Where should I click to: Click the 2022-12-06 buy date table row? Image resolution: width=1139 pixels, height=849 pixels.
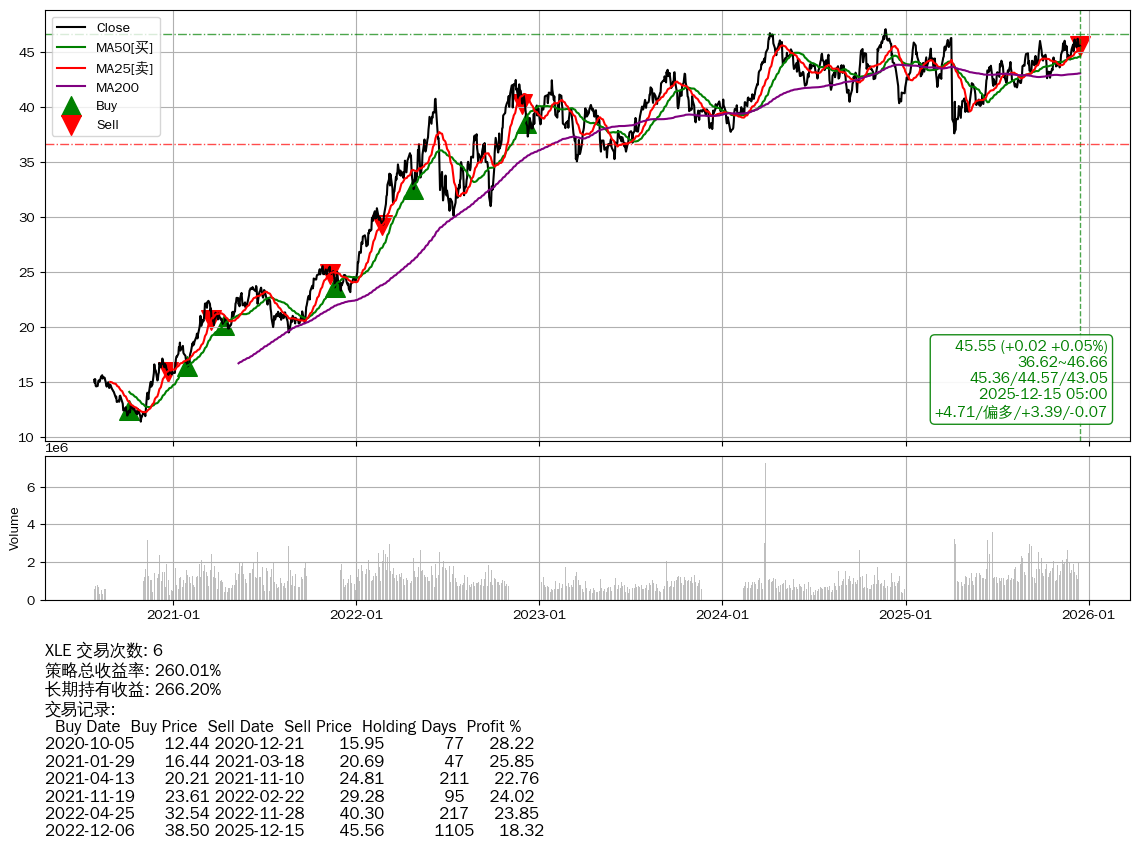click(294, 830)
